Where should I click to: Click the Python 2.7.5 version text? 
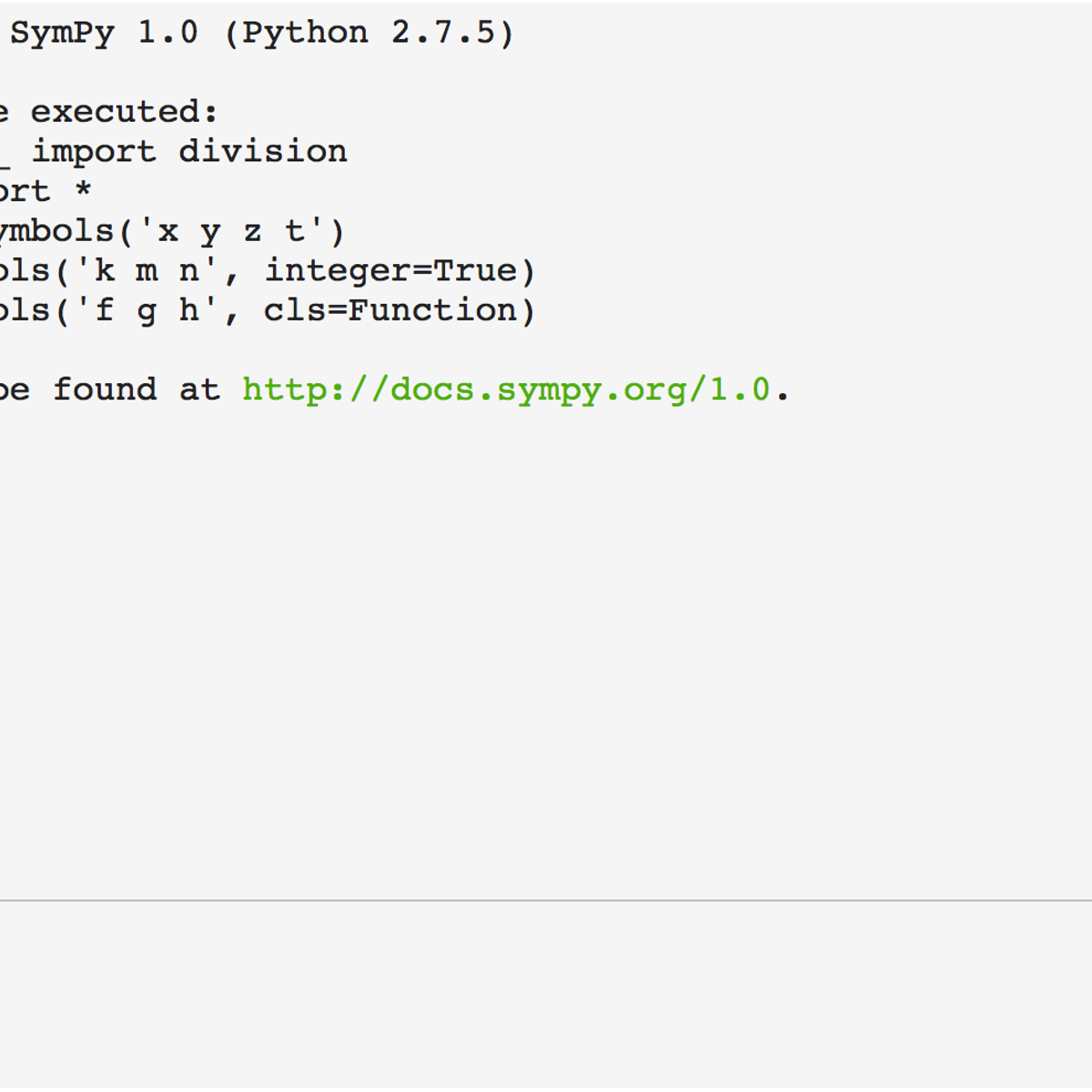click(x=369, y=34)
